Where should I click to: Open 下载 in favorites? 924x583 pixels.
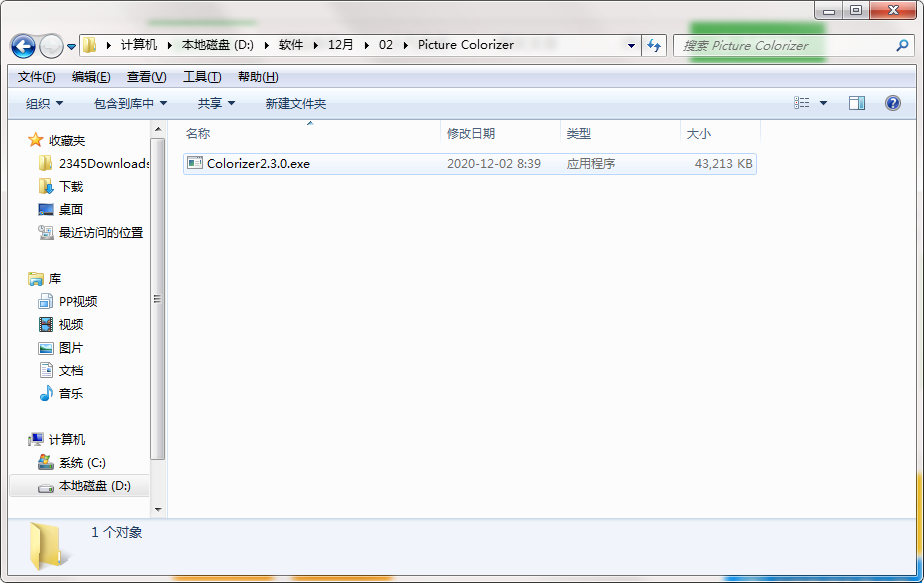coord(71,187)
